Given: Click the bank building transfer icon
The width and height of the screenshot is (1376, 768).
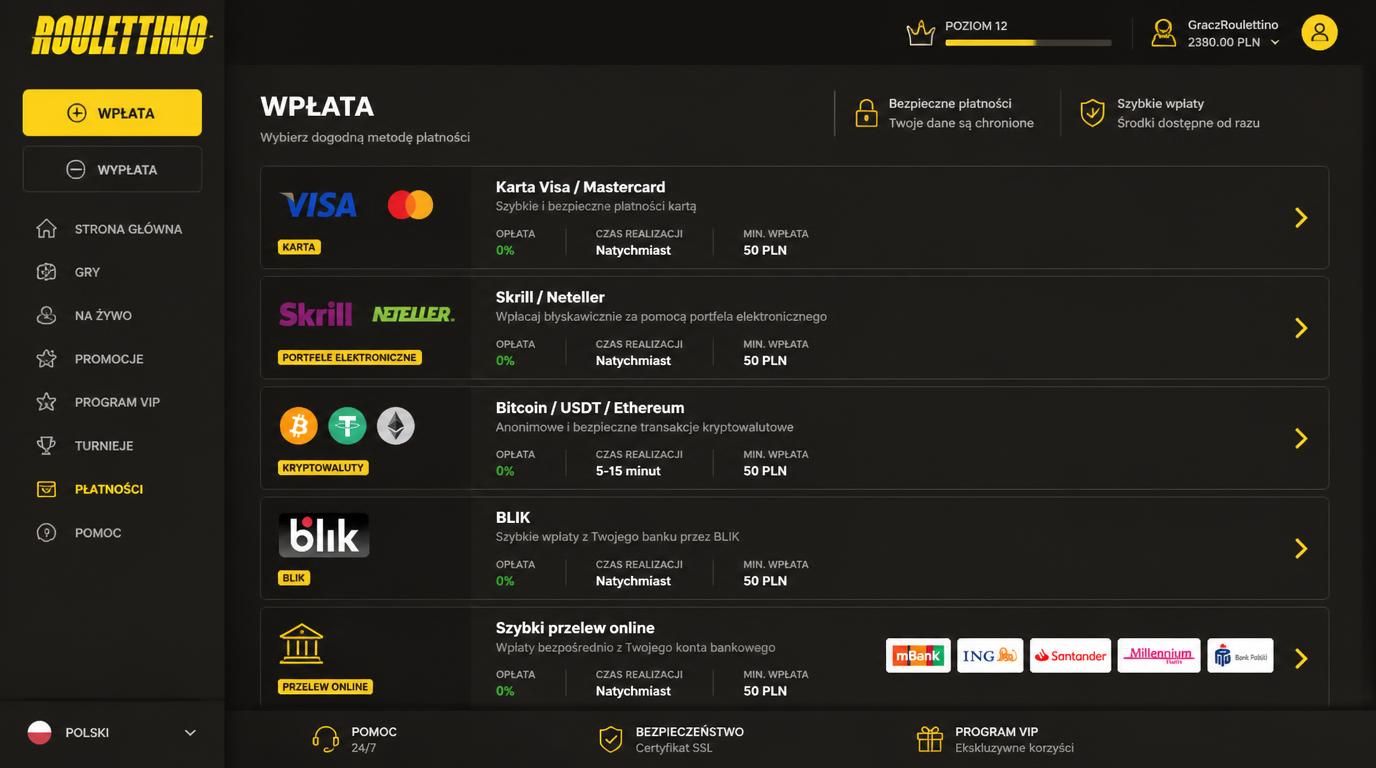Looking at the screenshot, I should click(301, 645).
